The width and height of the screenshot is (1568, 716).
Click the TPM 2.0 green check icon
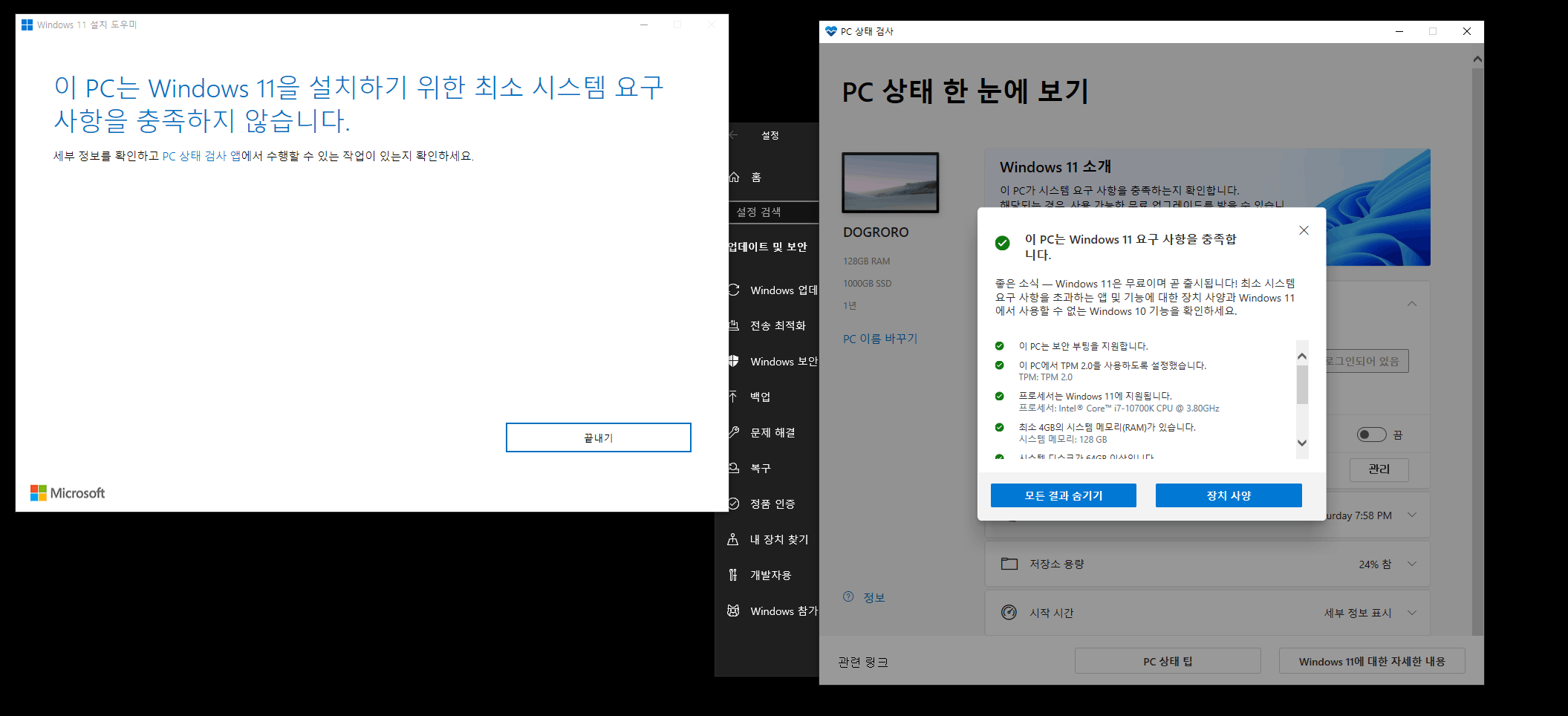[x=1000, y=365]
